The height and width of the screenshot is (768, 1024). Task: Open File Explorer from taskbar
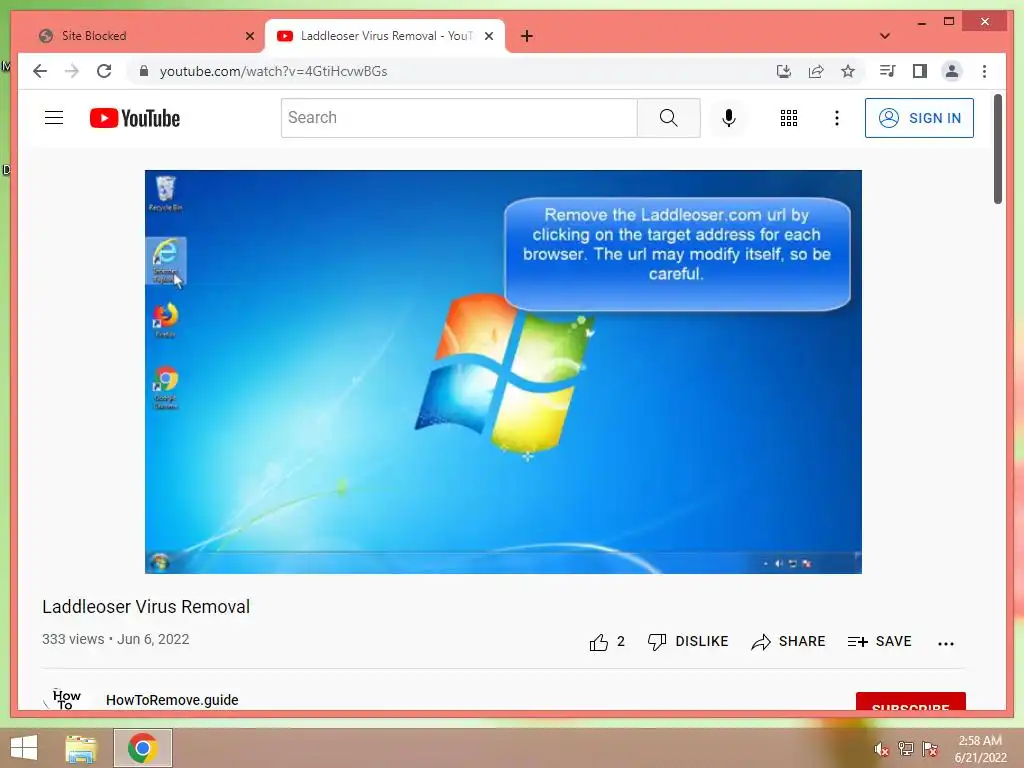point(81,748)
